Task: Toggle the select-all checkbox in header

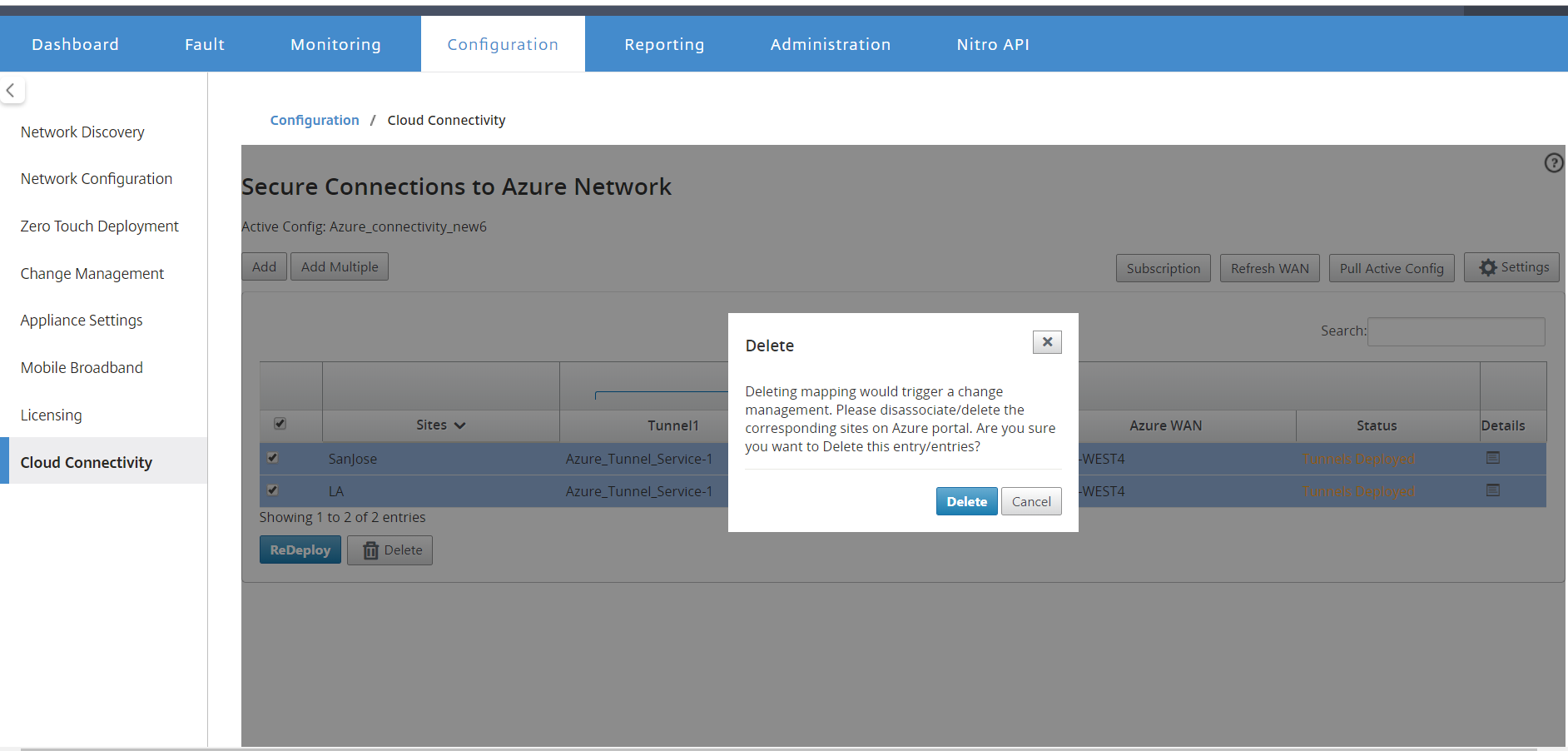Action: [280, 424]
